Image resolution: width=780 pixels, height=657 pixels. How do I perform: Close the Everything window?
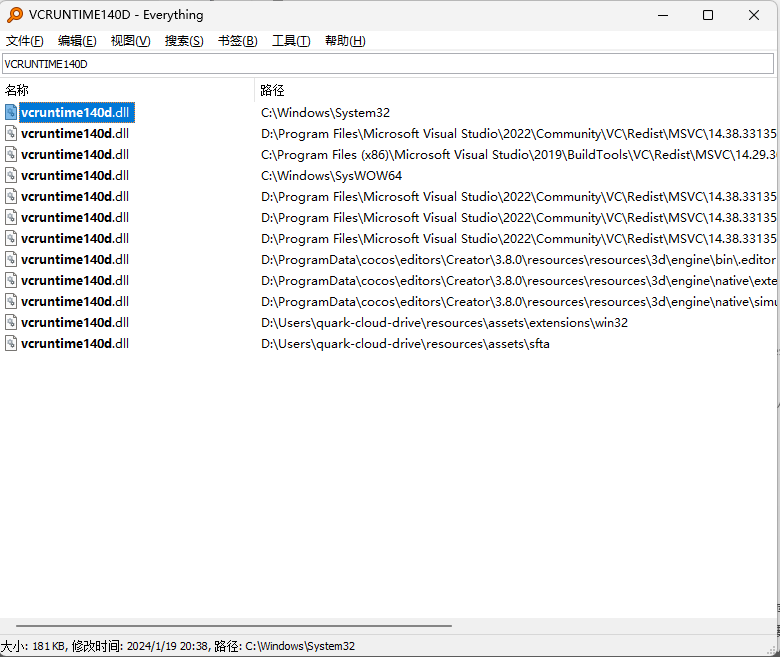[754, 15]
